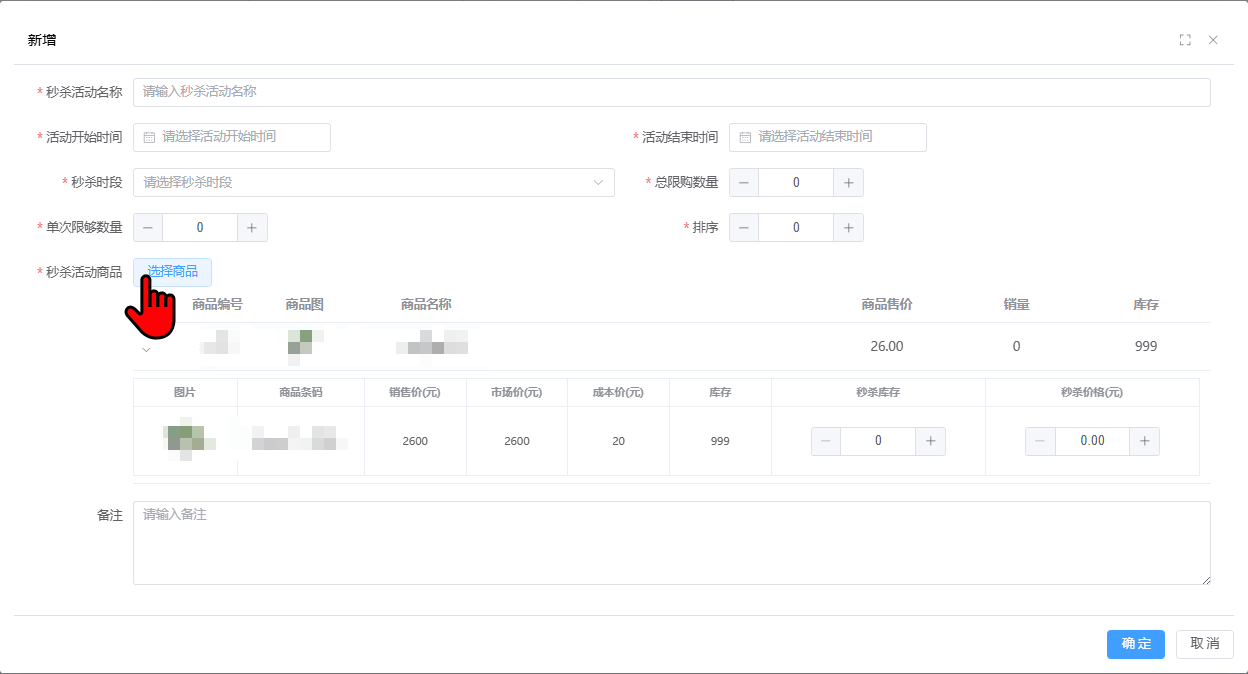The width and height of the screenshot is (1248, 674).
Task: Collapse the expanded product row chevron
Action: pyautogui.click(x=146, y=349)
